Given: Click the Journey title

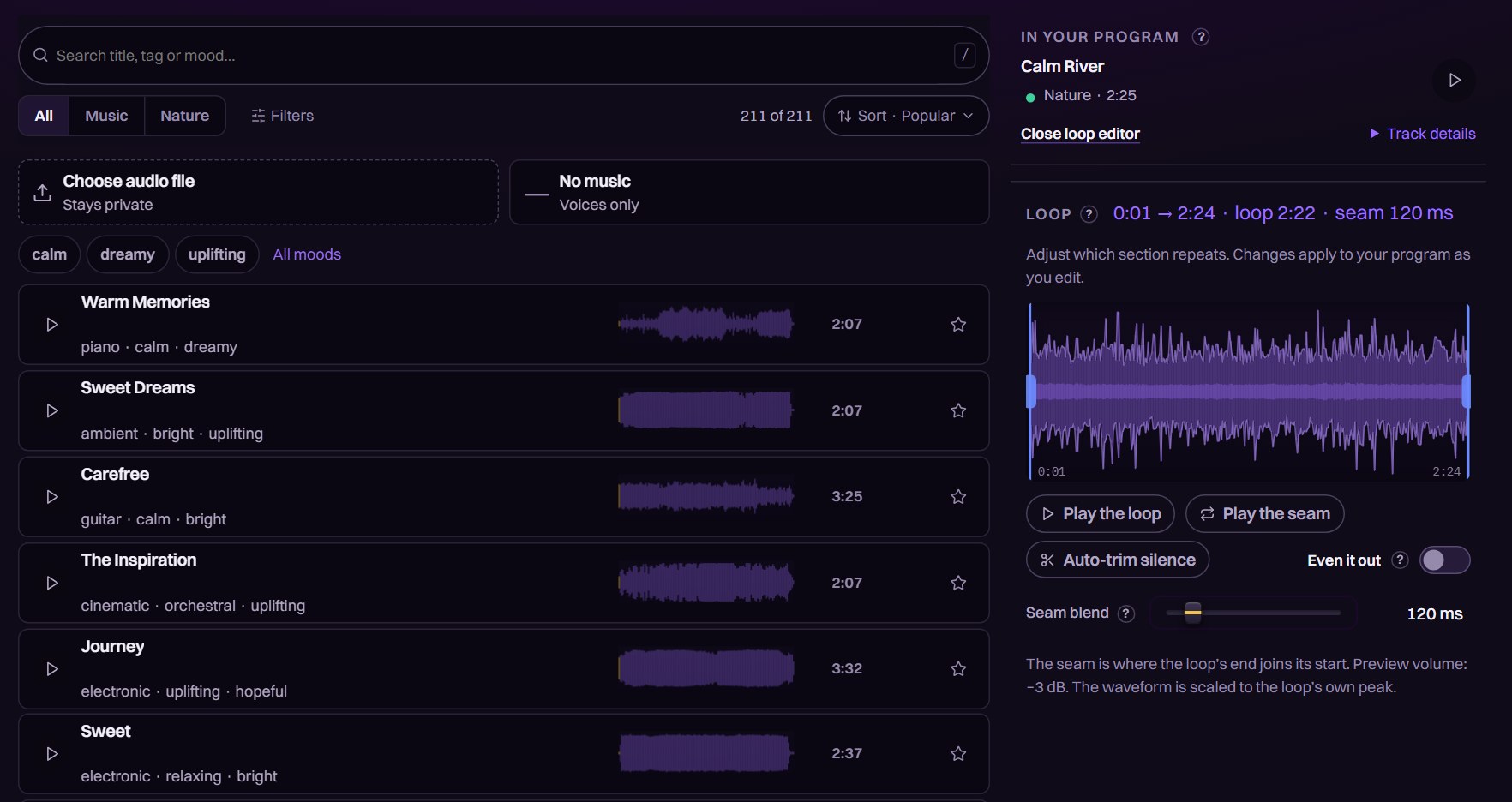Looking at the screenshot, I should [x=112, y=647].
